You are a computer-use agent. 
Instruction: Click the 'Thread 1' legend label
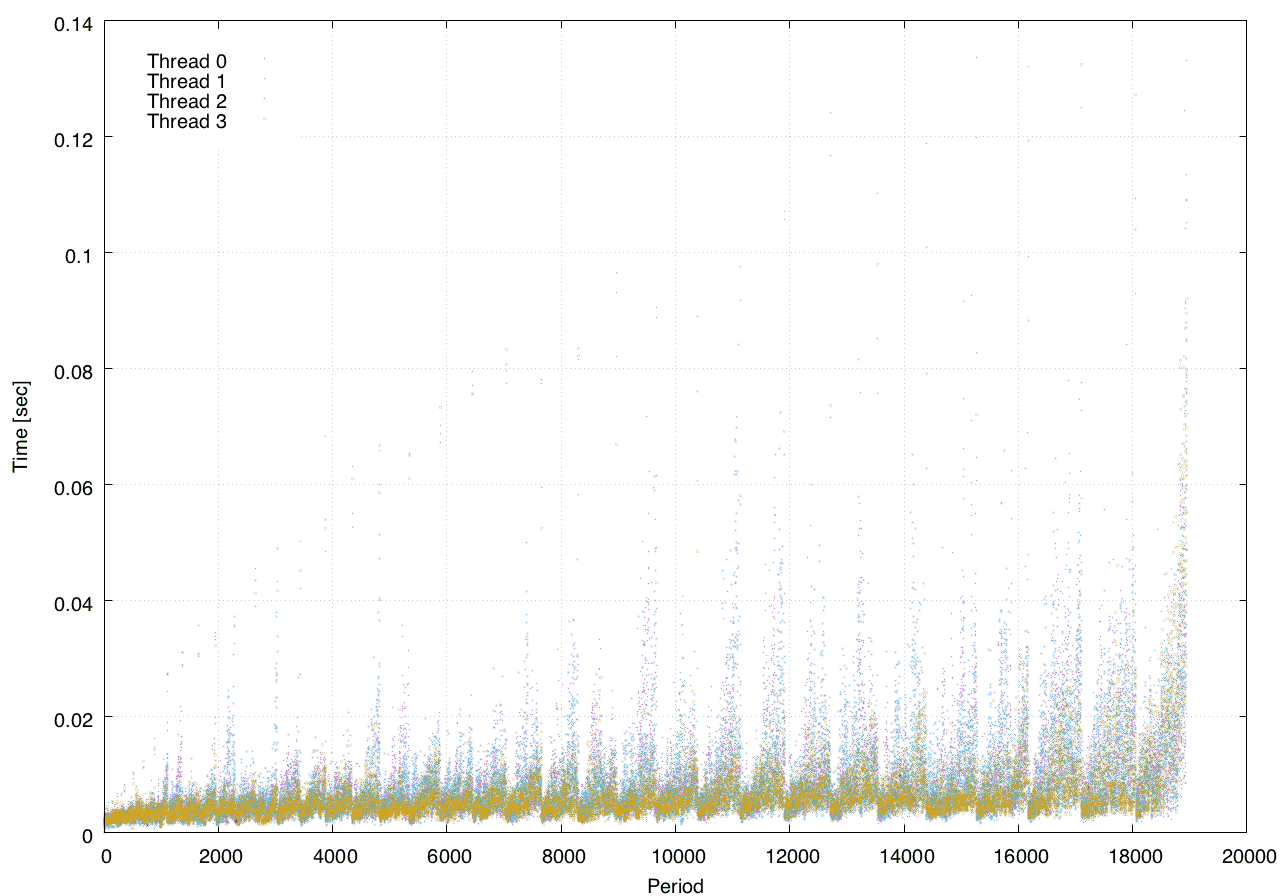click(x=187, y=81)
